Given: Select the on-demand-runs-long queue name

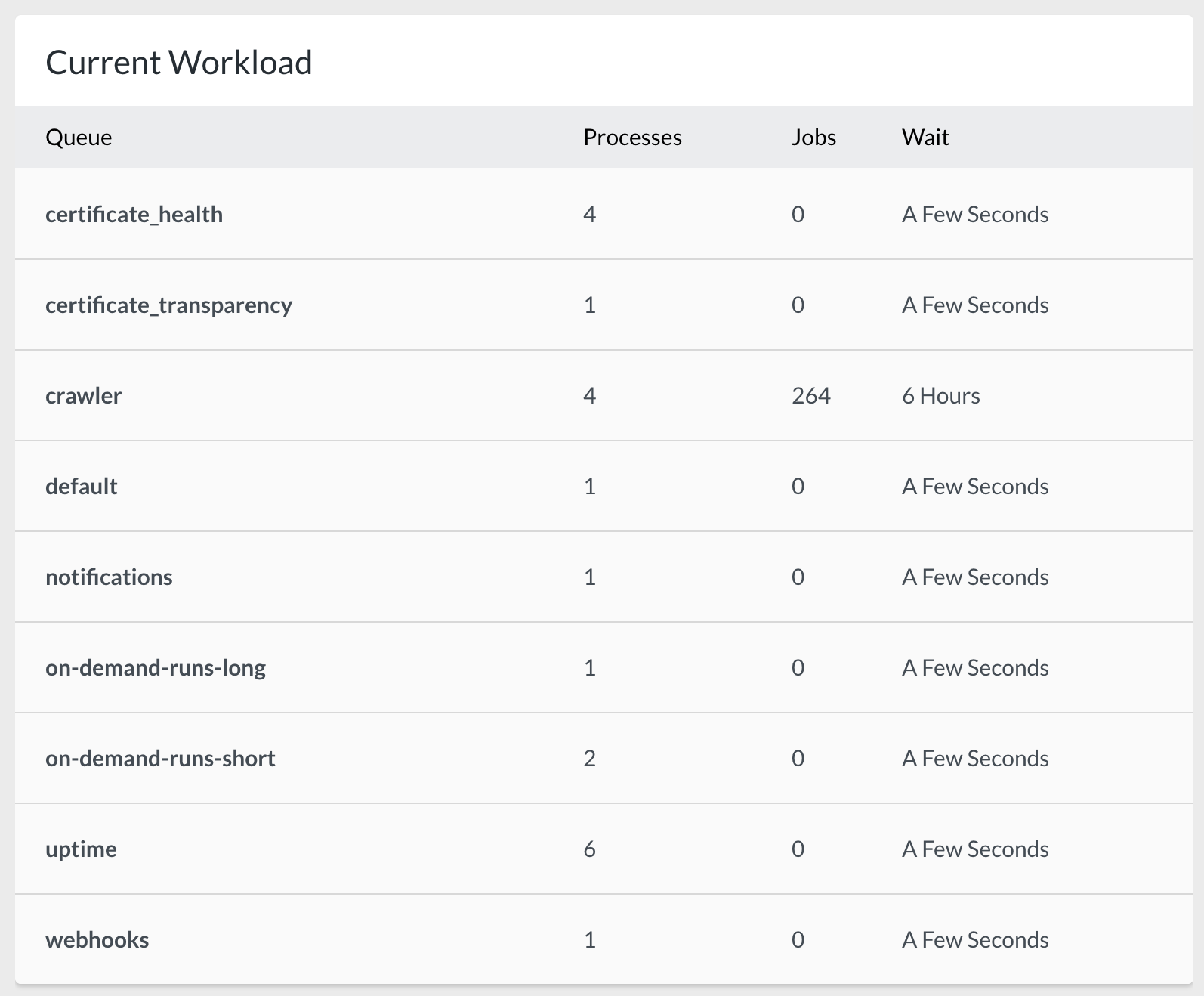Looking at the screenshot, I should click(156, 668).
